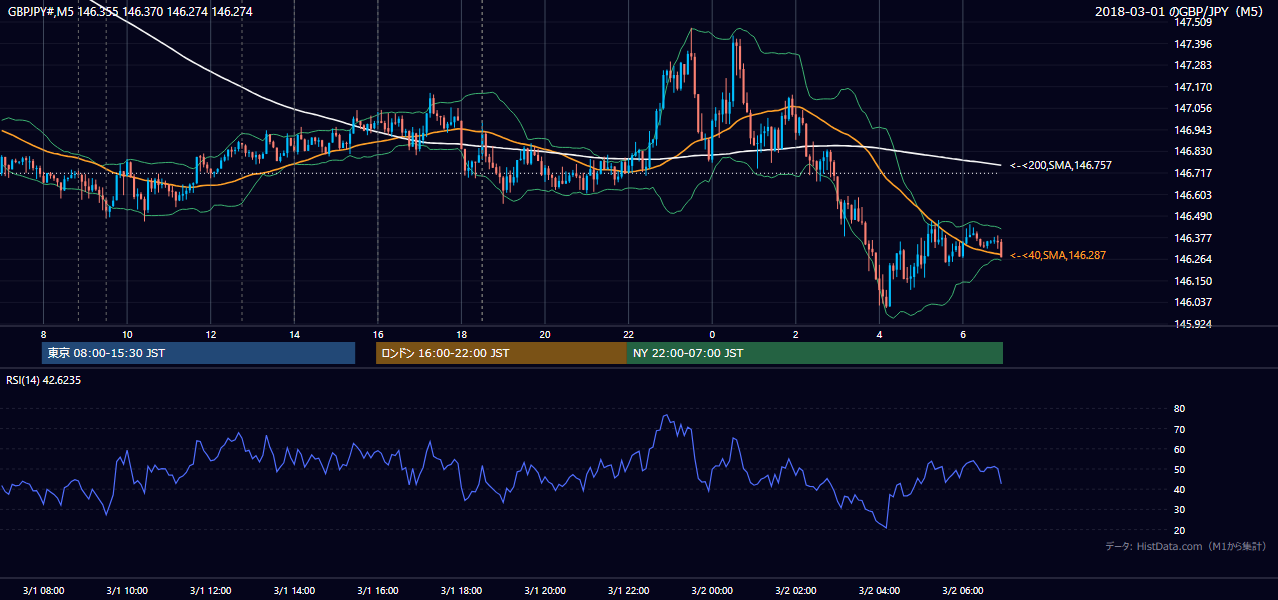1278x600 pixels.
Task: Click the date label 3/1 08:00
Action: pyautogui.click(x=43, y=590)
